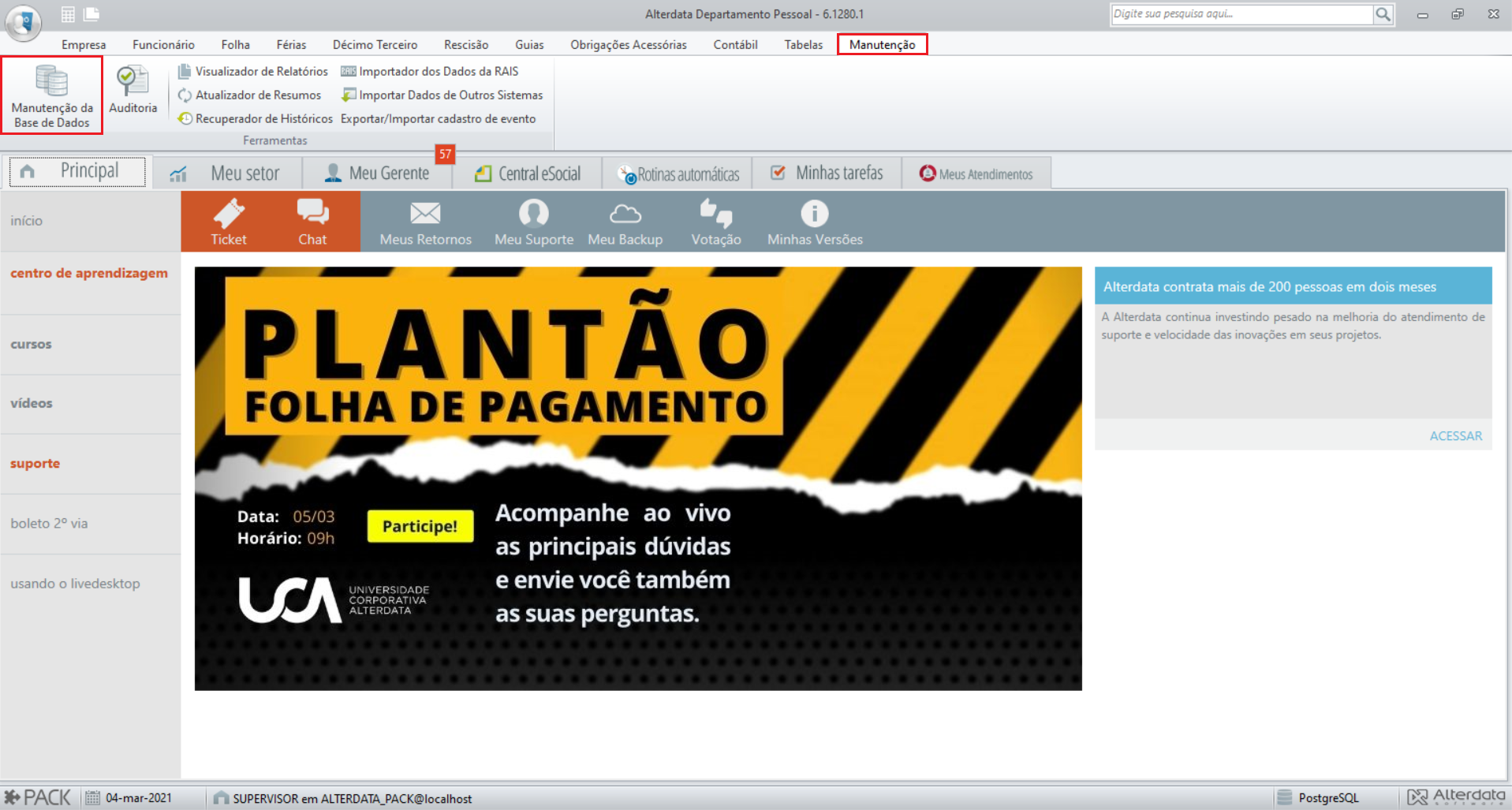Open the Férias menu

pos(291,44)
